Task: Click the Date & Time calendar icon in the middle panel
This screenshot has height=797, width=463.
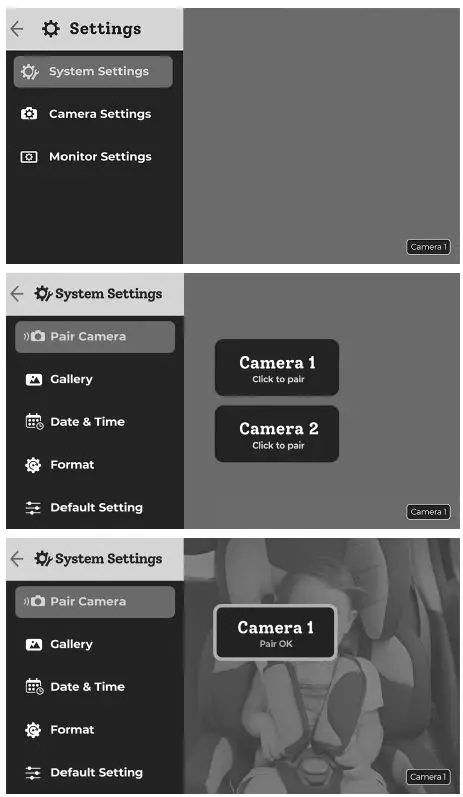Action: 34,422
